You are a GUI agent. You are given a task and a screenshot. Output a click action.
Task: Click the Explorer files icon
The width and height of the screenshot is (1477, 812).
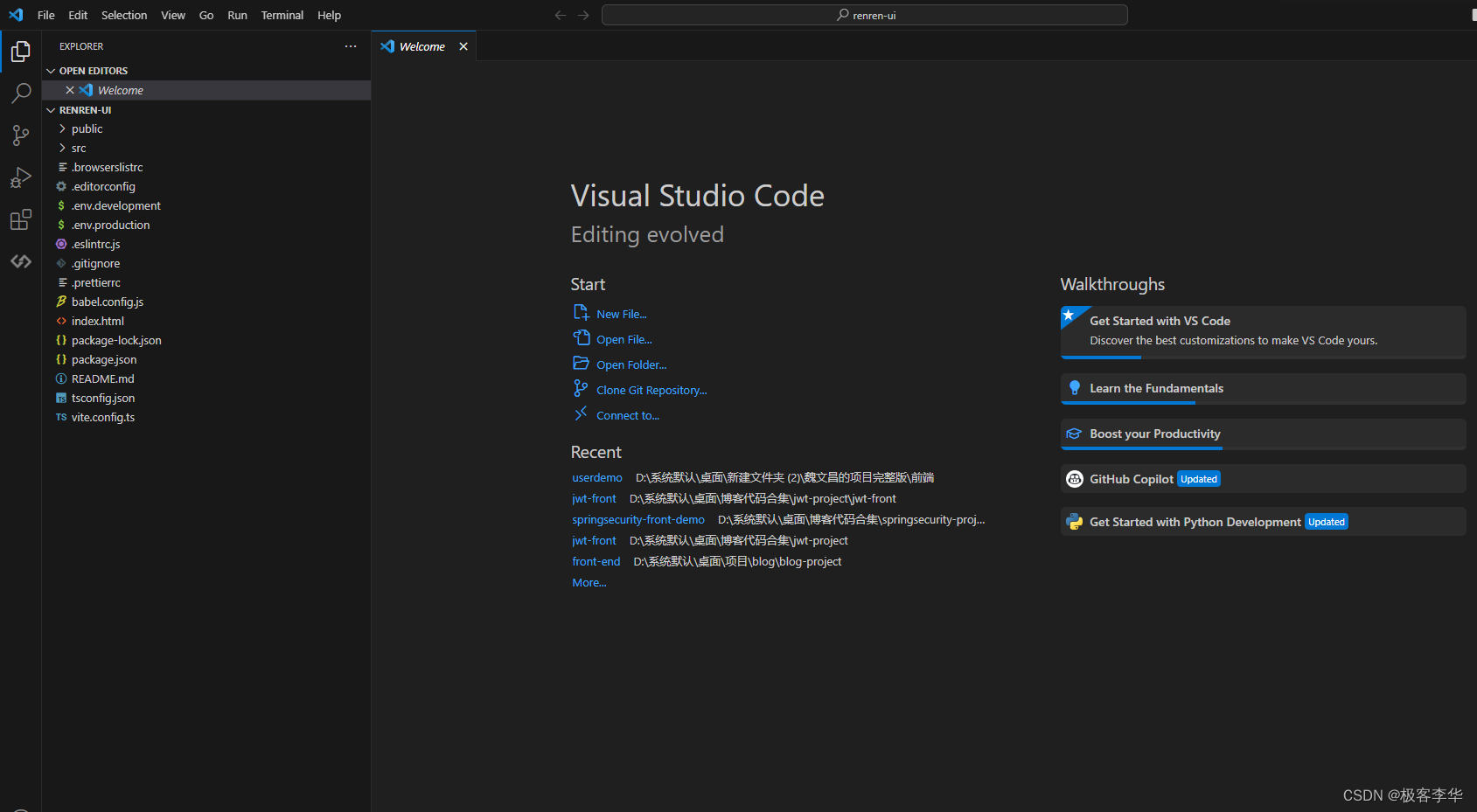point(21,52)
